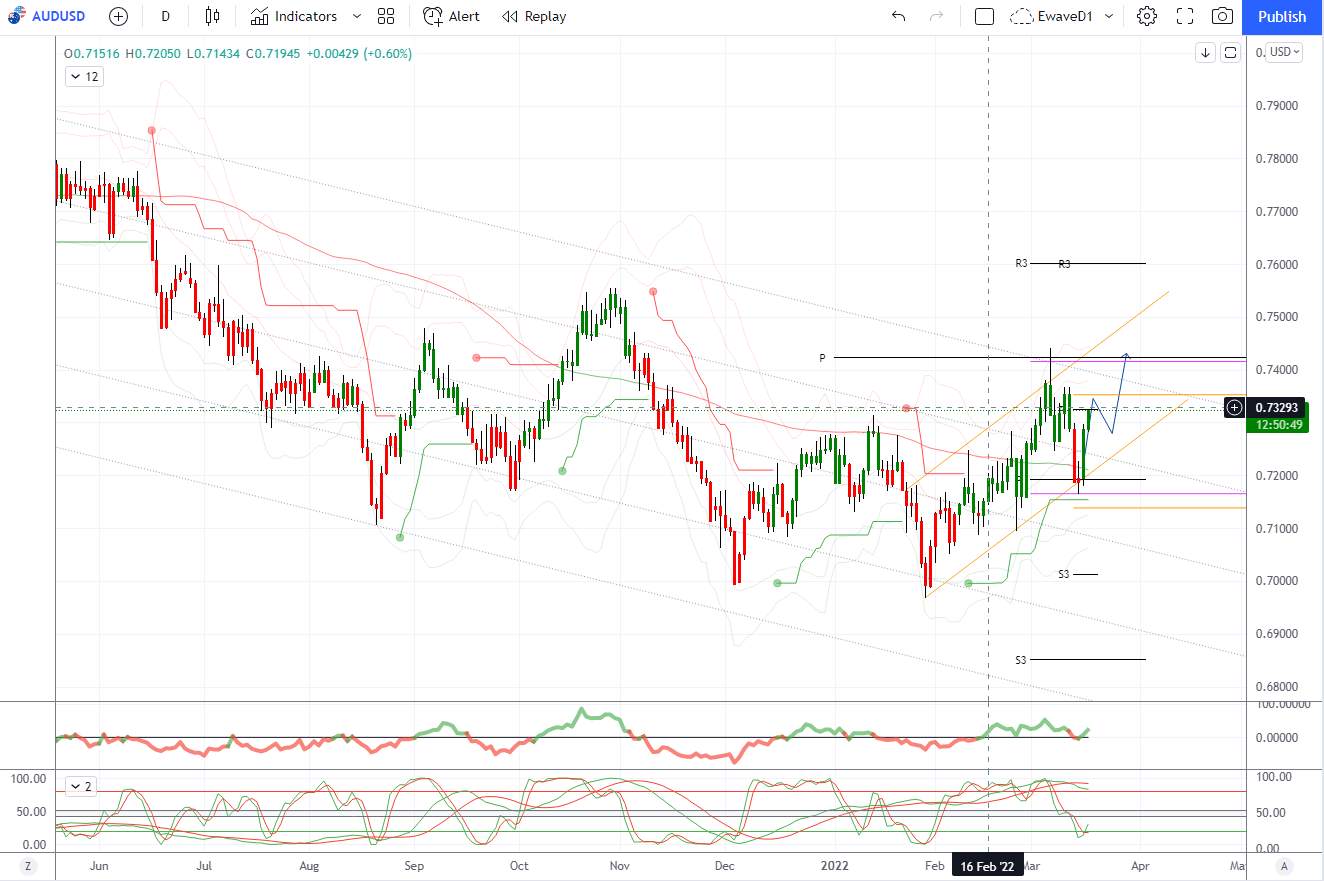
Task: Toggle fullscreen mode
Action: pyautogui.click(x=1185, y=16)
